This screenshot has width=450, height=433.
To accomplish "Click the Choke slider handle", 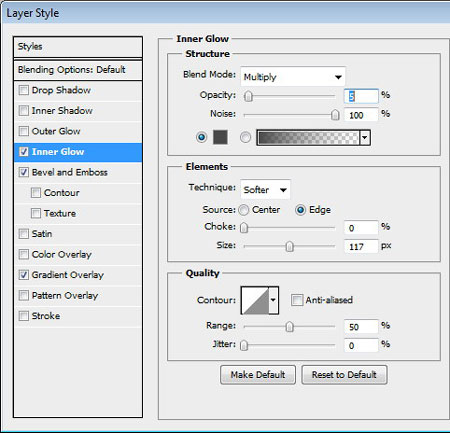I will [244, 228].
